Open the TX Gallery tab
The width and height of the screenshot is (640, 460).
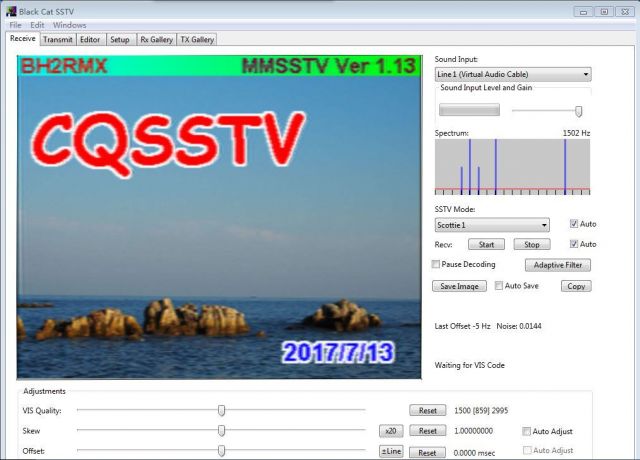[x=197, y=40]
